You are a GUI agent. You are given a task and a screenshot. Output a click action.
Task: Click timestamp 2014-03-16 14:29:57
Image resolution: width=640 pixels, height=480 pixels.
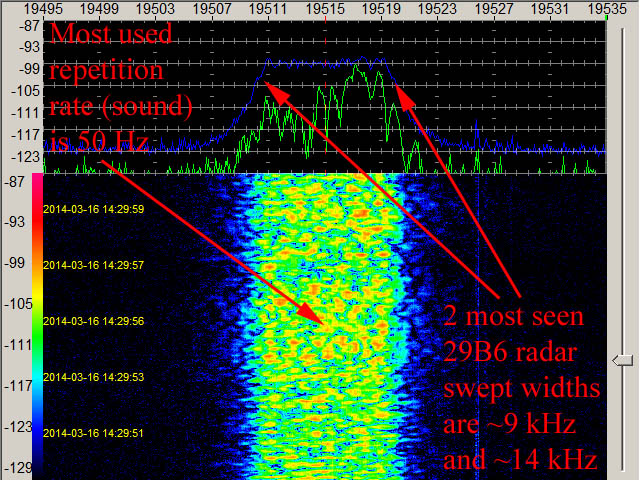(93, 265)
